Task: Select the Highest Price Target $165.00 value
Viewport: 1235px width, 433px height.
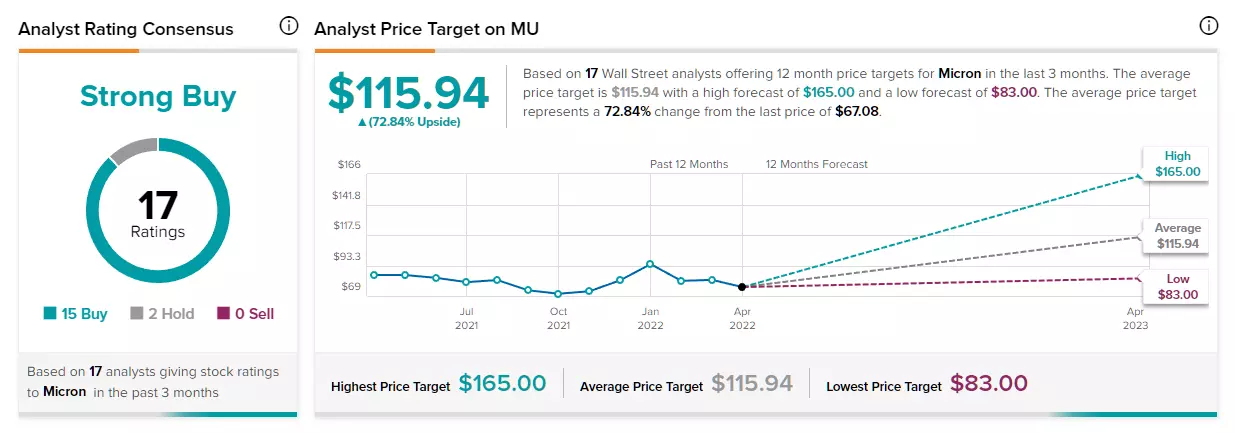Action: tap(503, 383)
